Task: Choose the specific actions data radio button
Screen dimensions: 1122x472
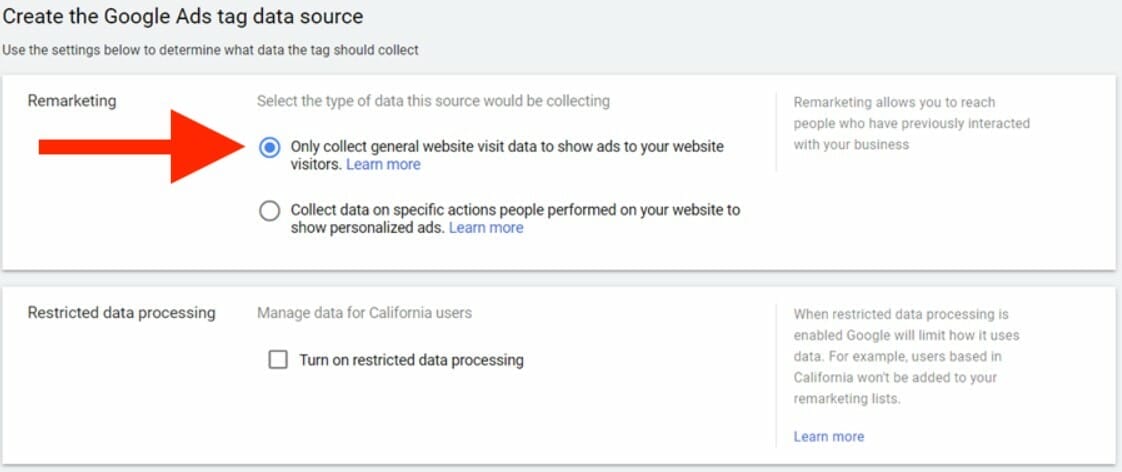Action: click(x=269, y=211)
